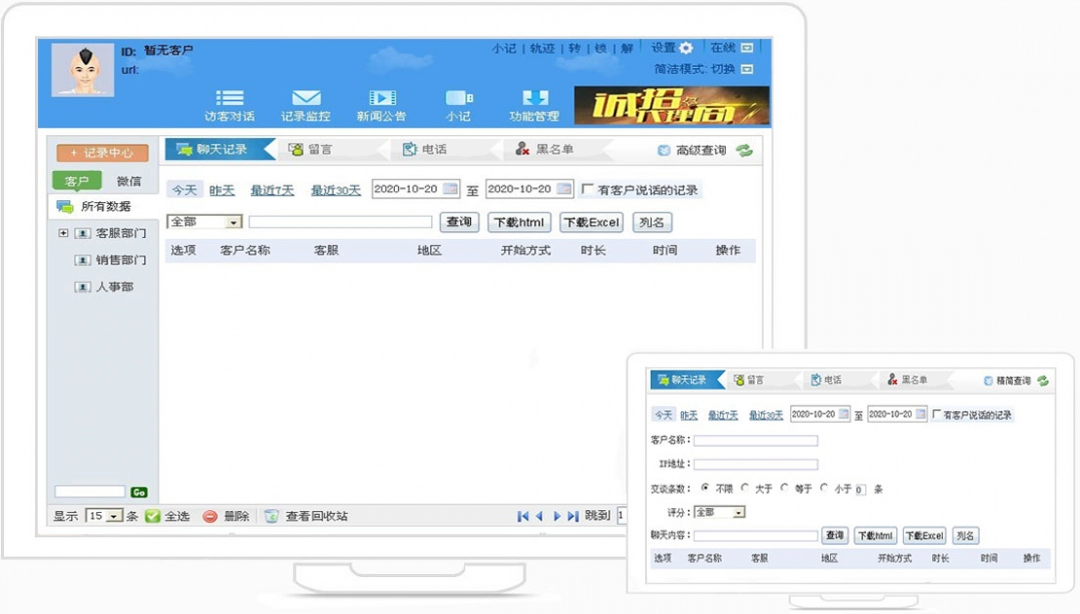1080x614 pixels.
Task: Enable the 有客户说话的记录 checkbox
Action: point(585,189)
